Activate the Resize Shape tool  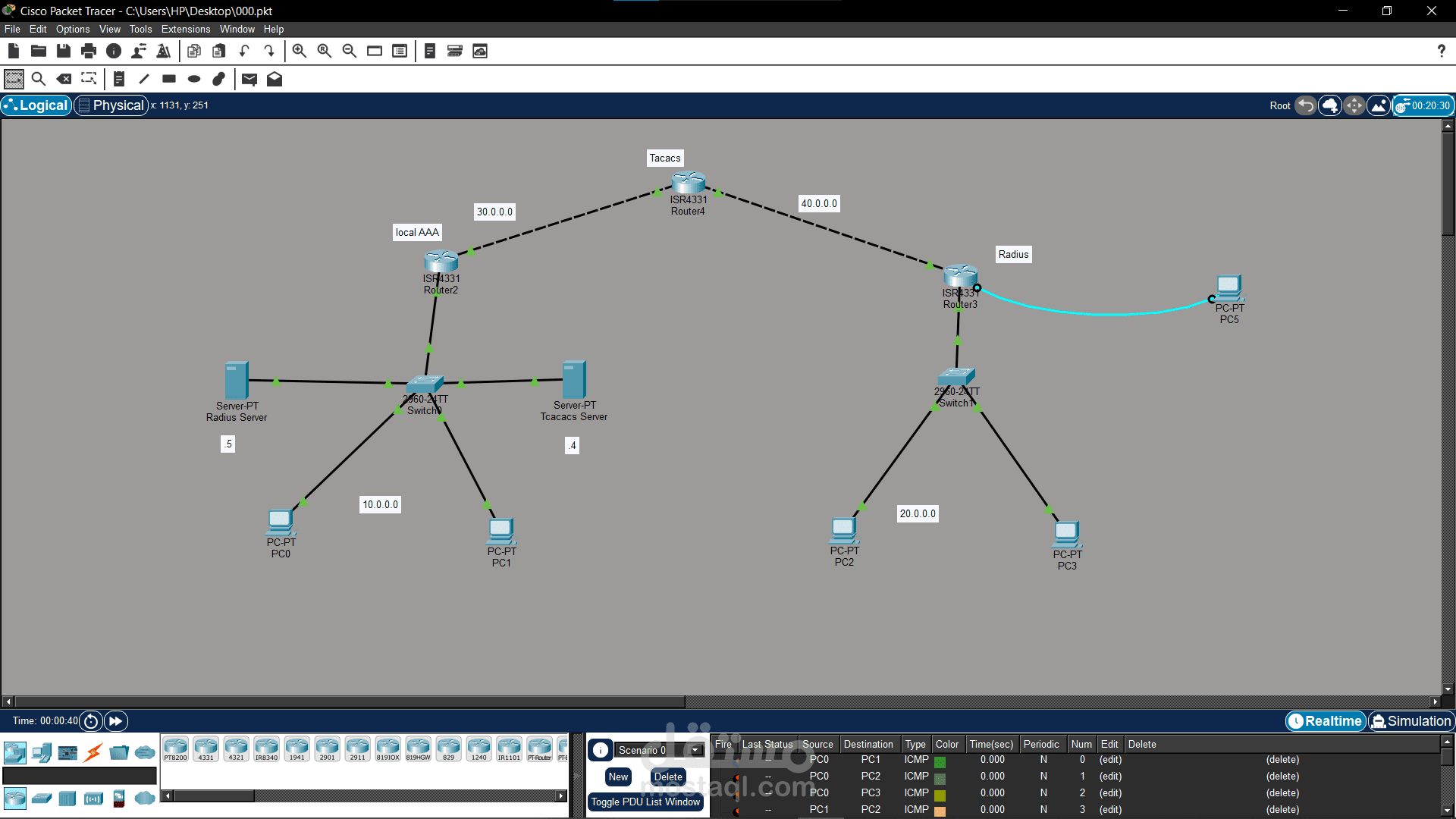click(89, 79)
